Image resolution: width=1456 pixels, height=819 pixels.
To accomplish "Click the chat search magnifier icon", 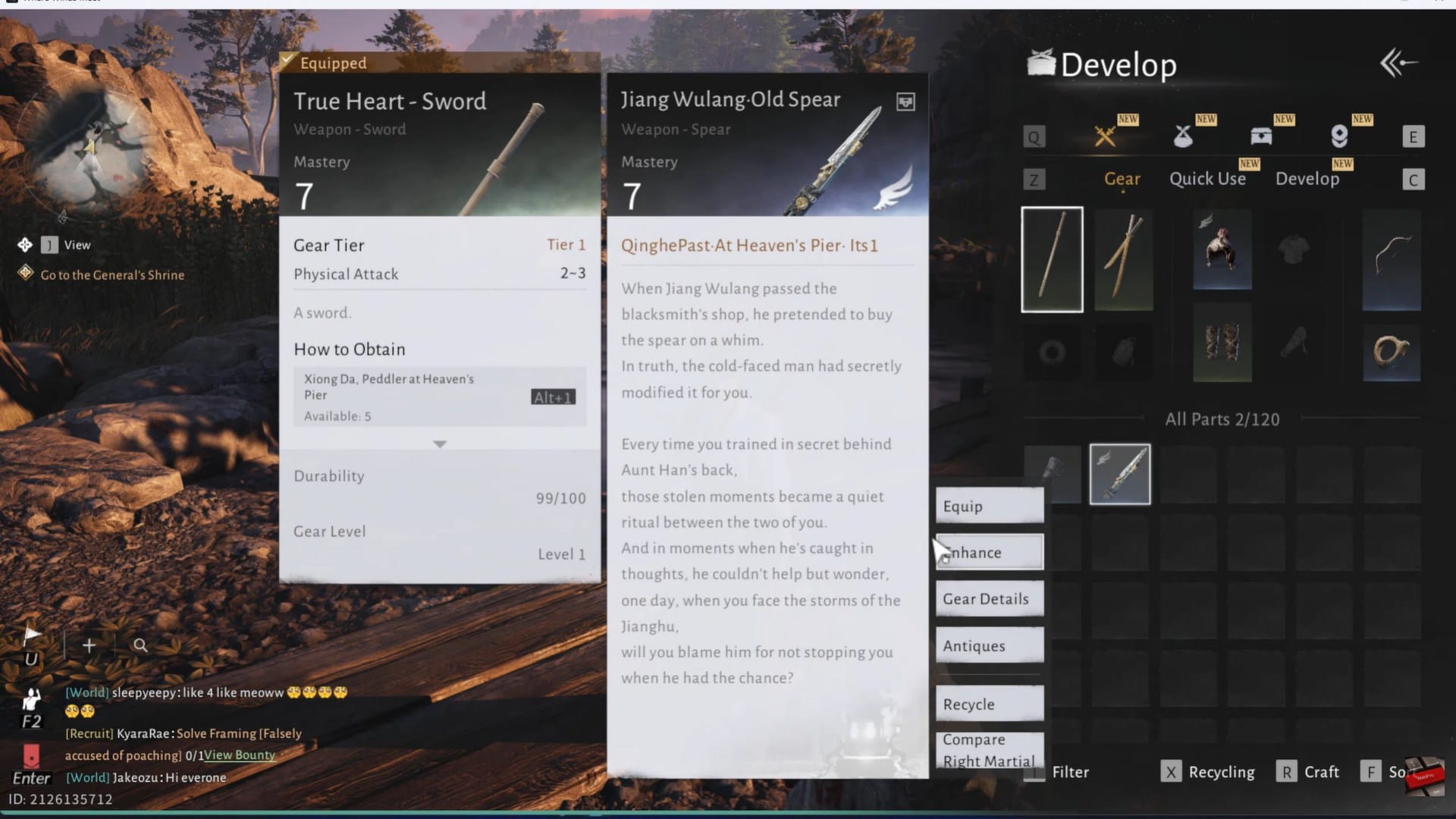I will 140,645.
